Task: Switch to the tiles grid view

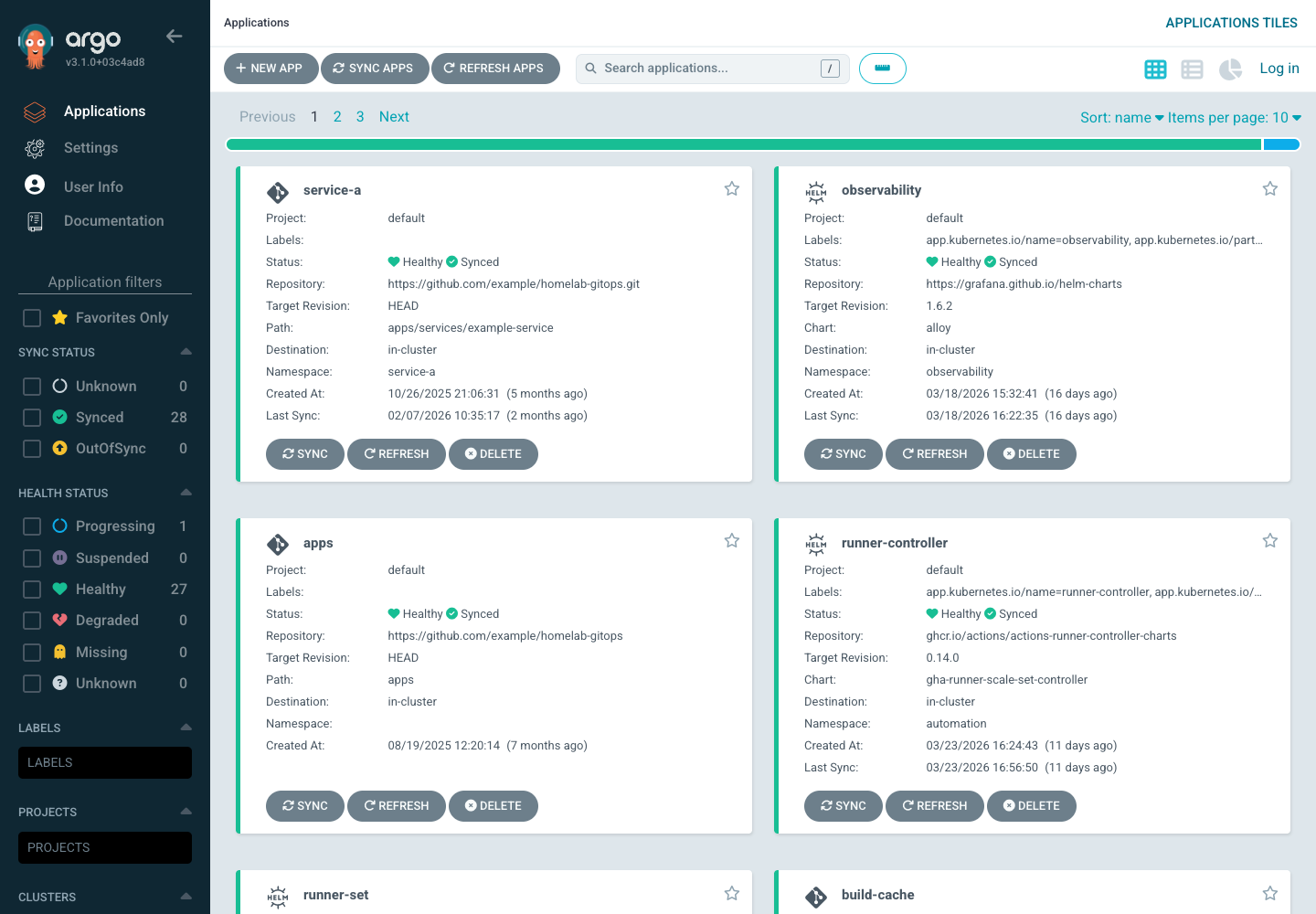Action: click(x=1155, y=69)
